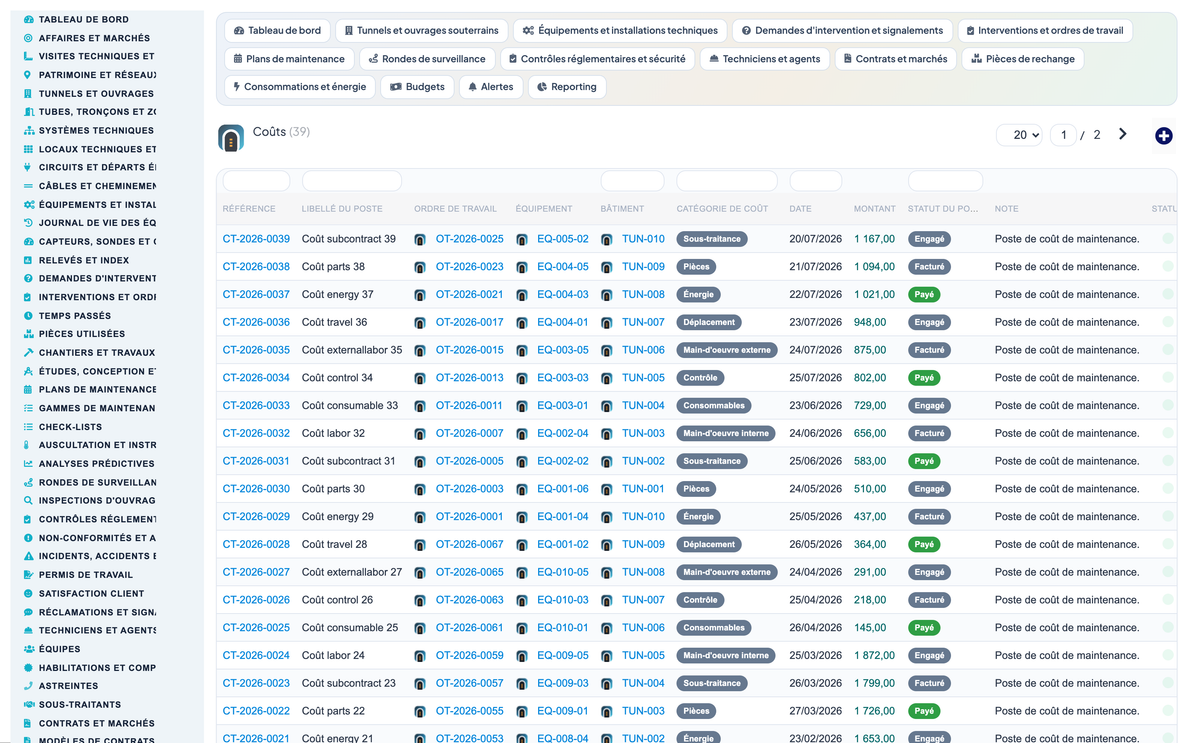
Task: Click Temps passés clock icon in sidebar
Action: (x=28, y=315)
